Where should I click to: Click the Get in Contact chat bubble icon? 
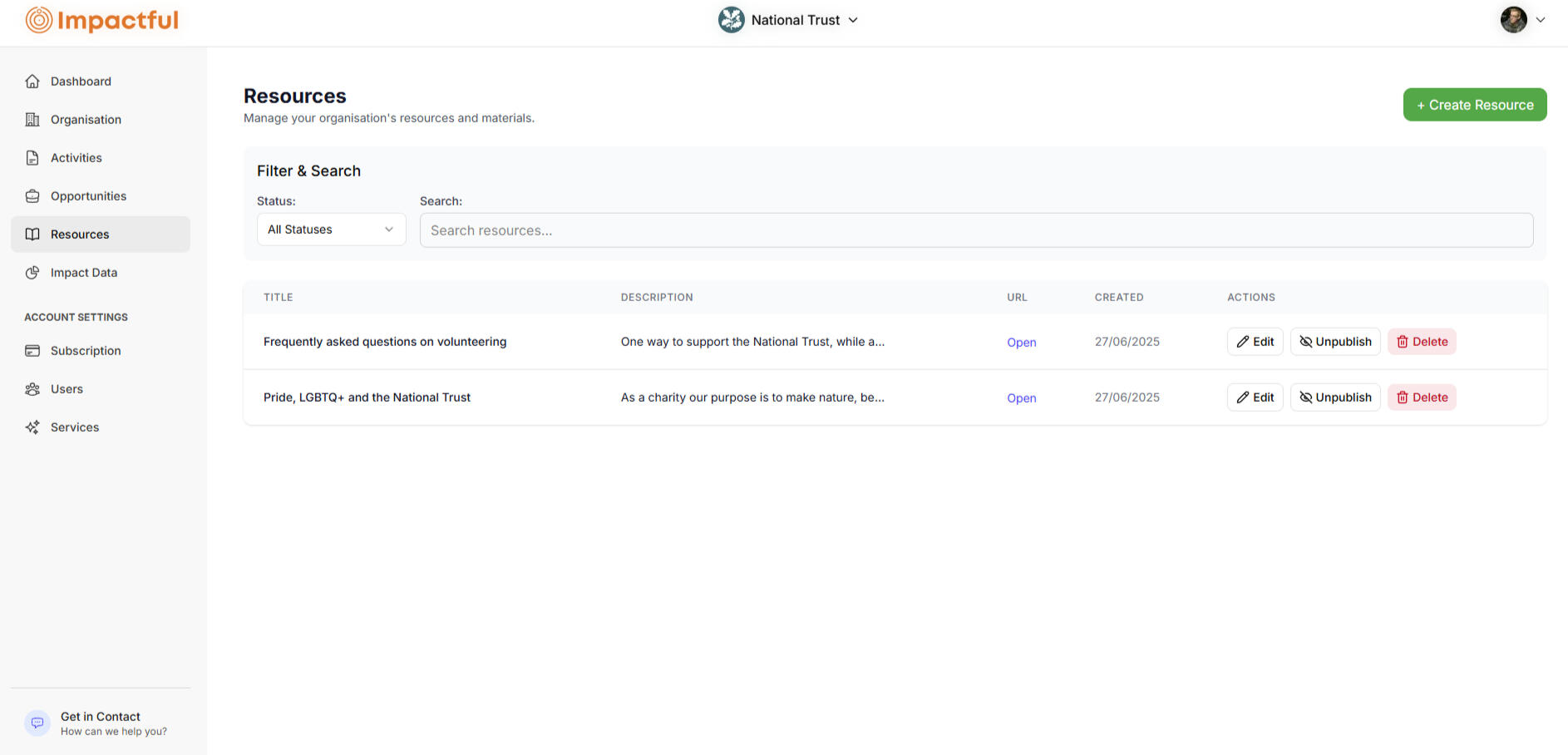click(x=37, y=723)
